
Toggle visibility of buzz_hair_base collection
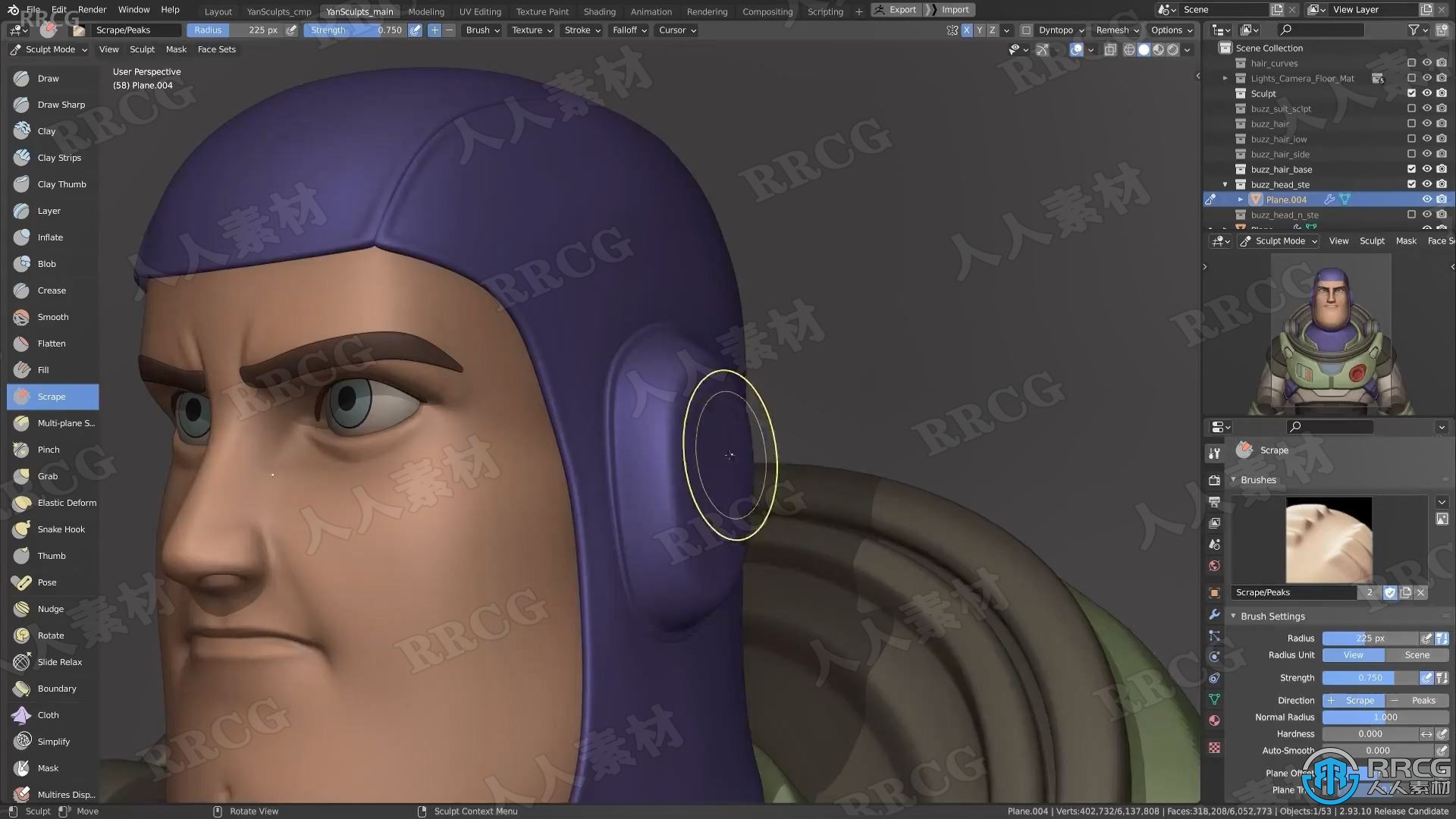pyautogui.click(x=1426, y=169)
